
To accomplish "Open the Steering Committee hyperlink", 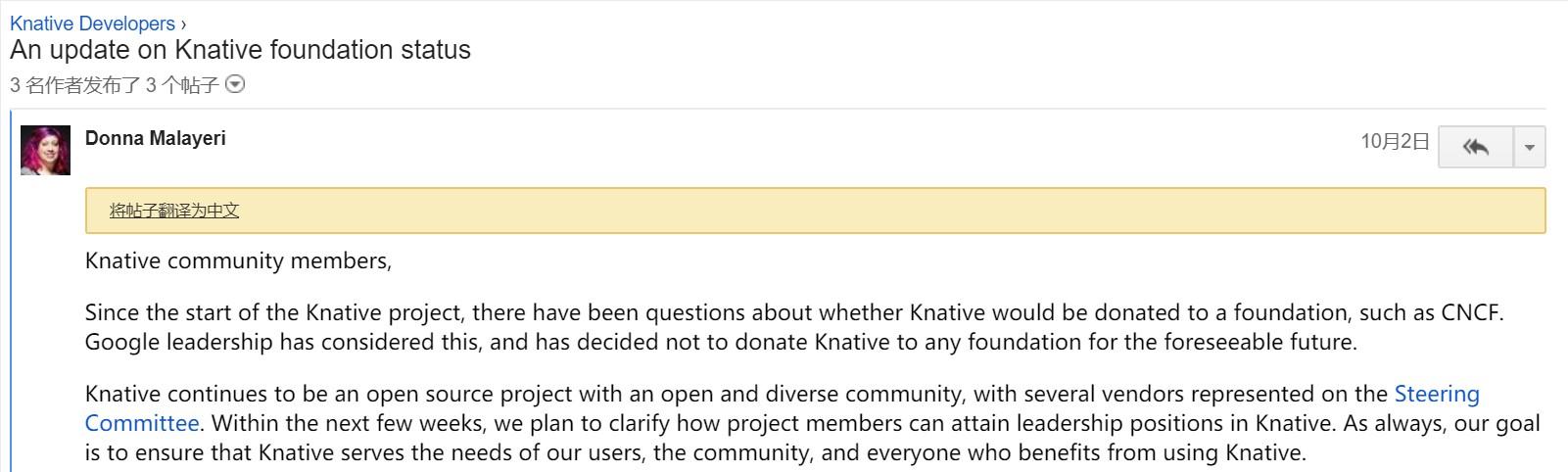I will pyautogui.click(x=783, y=408).
